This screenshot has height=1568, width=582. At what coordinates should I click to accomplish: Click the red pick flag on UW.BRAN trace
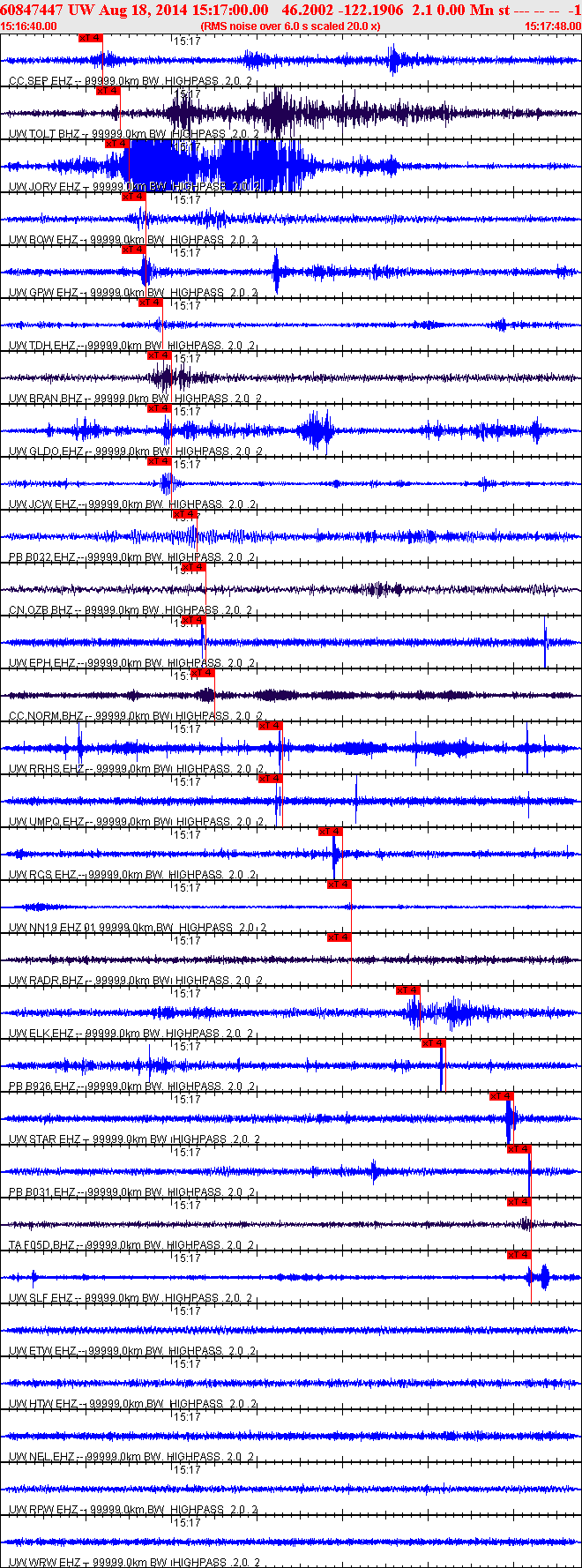point(160,355)
